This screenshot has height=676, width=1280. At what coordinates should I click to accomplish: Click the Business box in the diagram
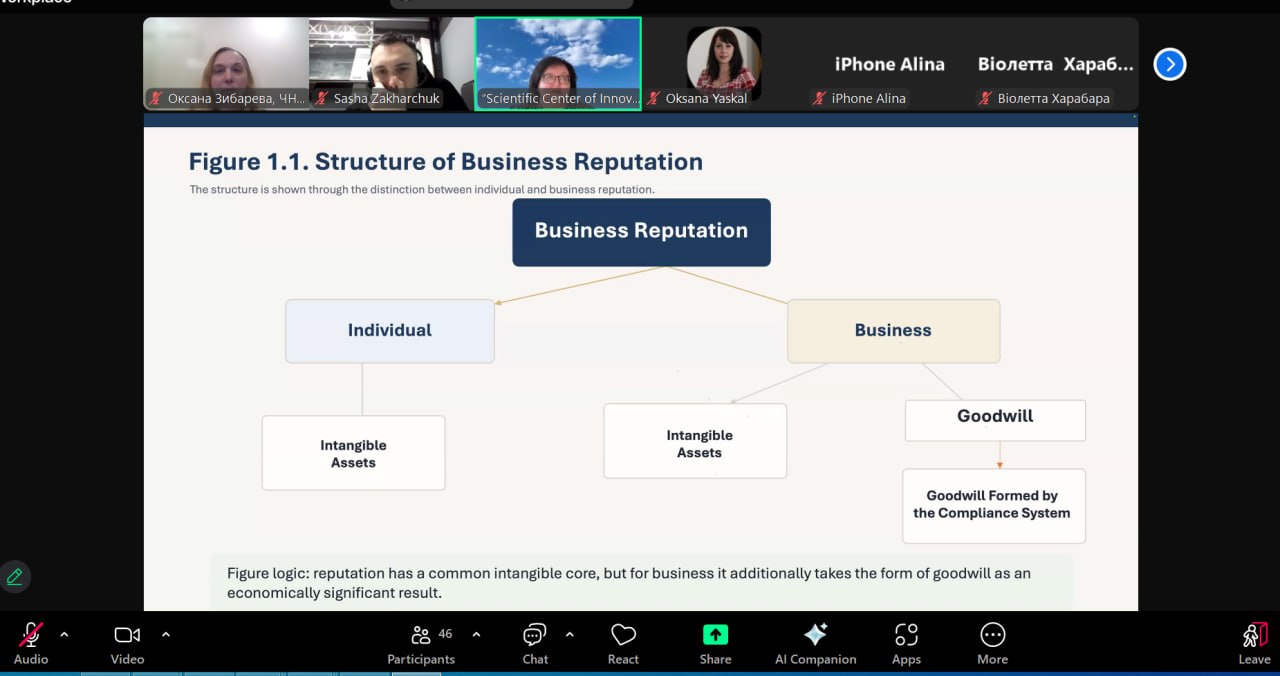[x=893, y=331]
